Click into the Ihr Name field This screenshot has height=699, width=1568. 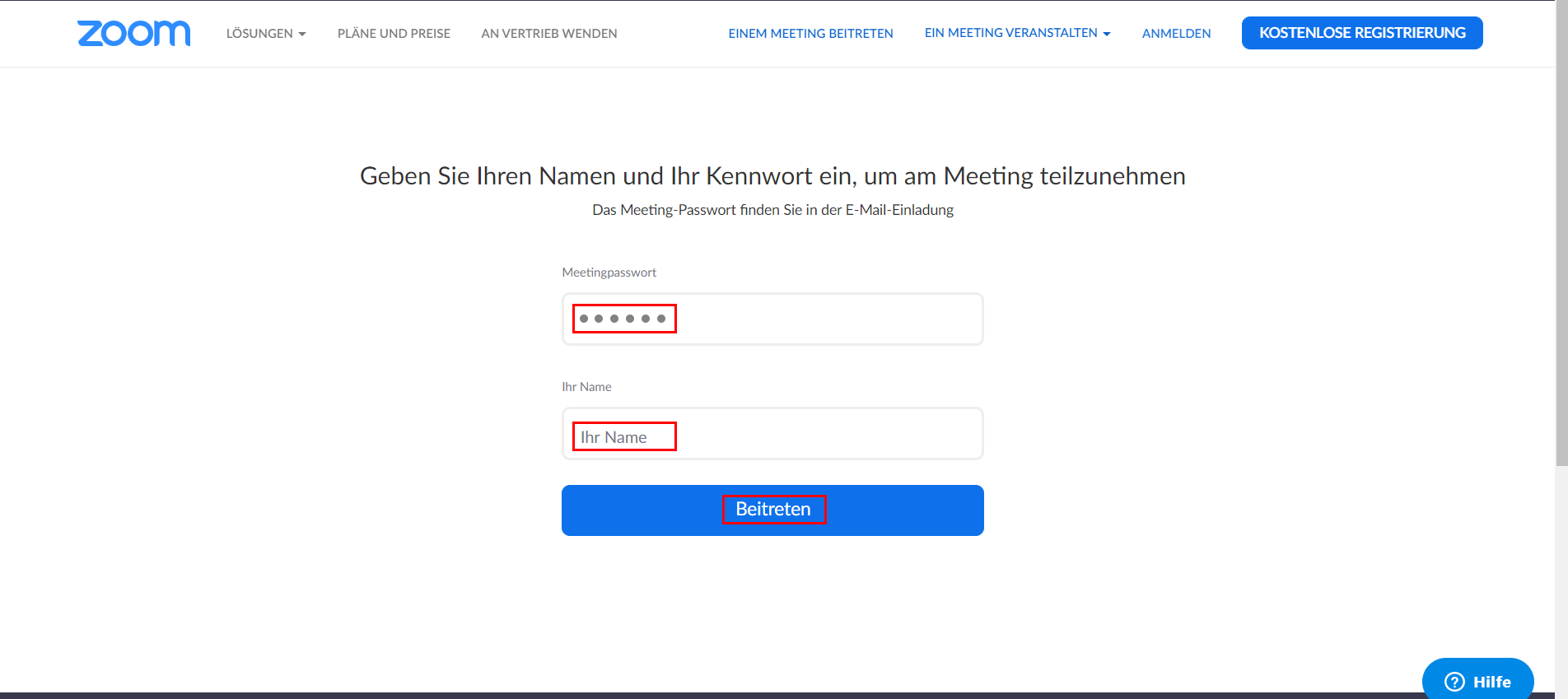772,434
